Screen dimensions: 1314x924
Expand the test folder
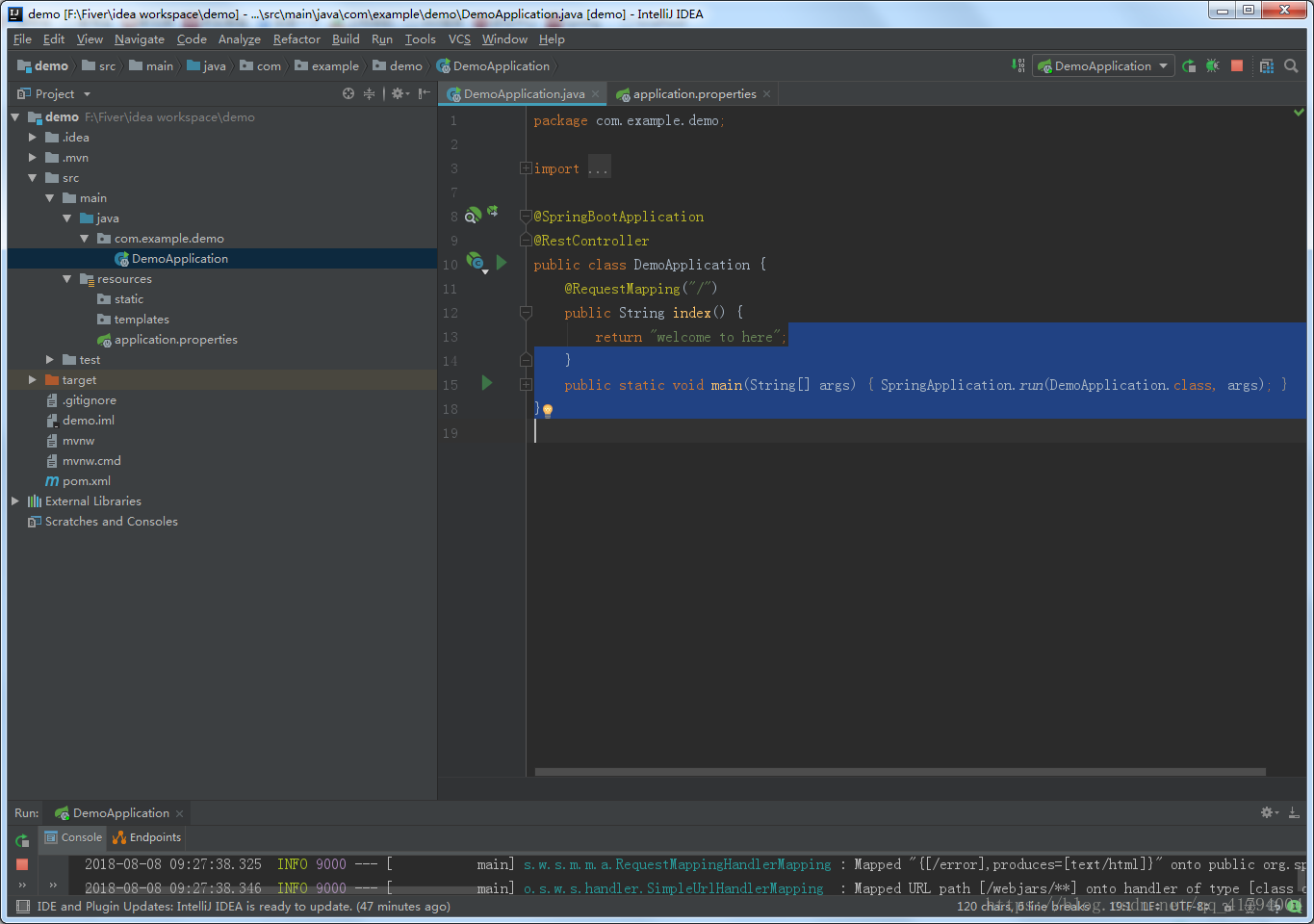tap(51, 359)
